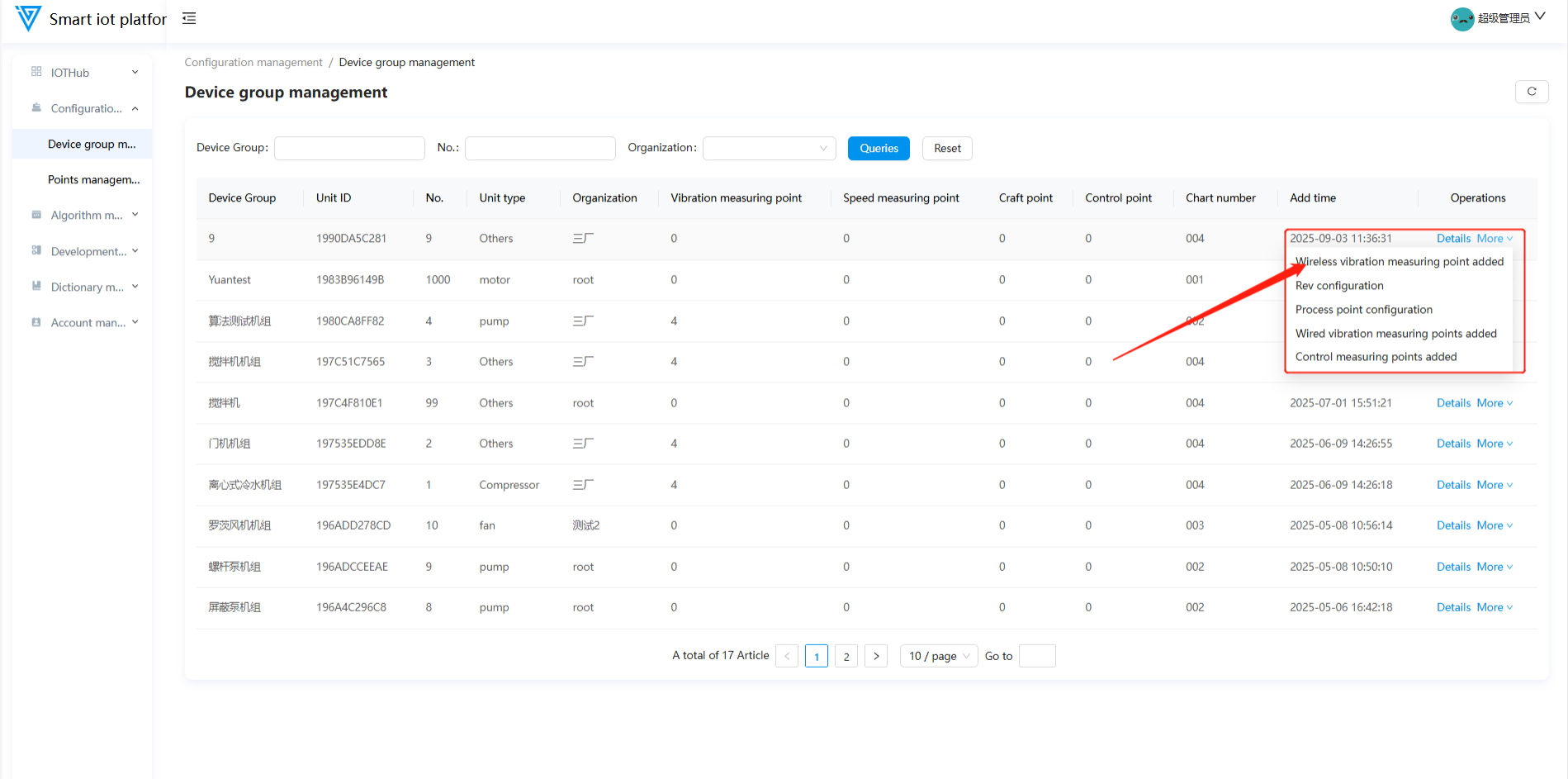Collapse the sidebar with the menu fold icon
The image size is (1568, 779).
189,18
